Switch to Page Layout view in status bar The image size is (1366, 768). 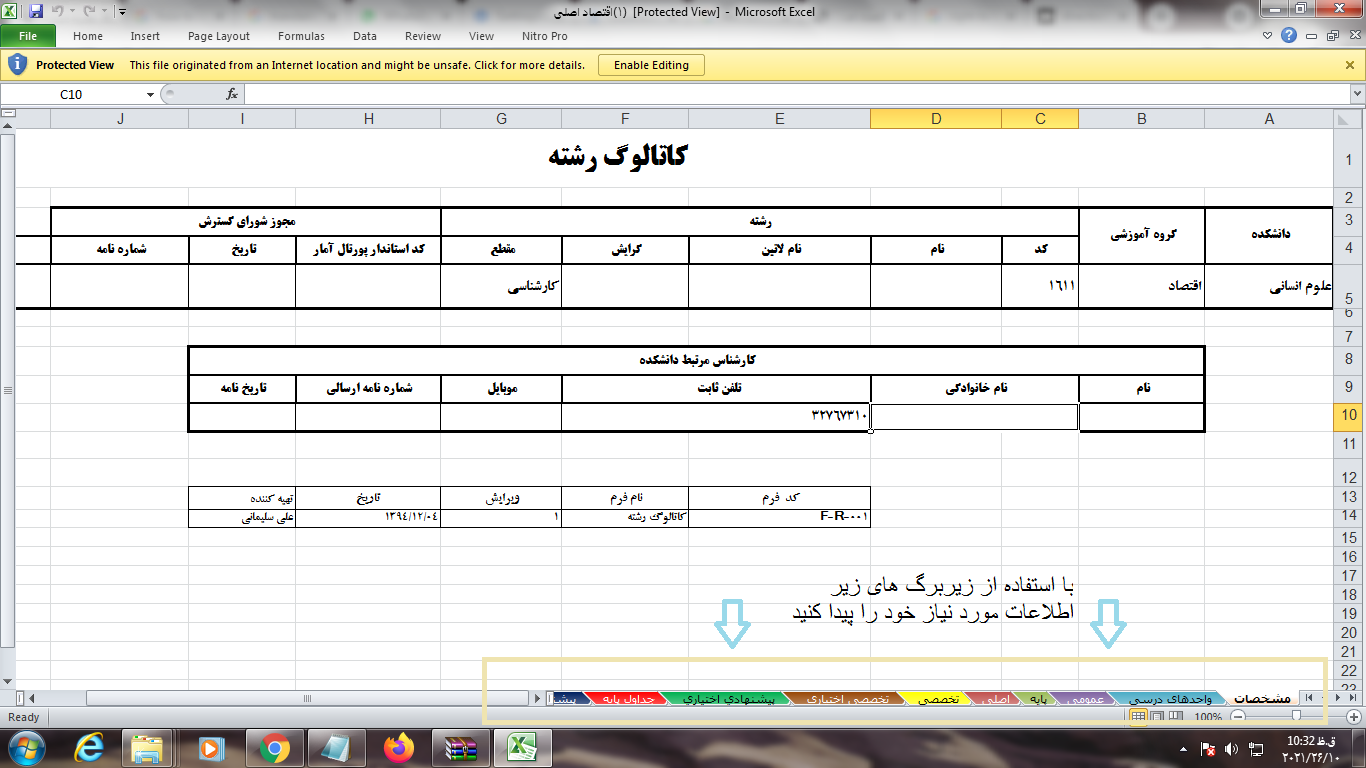point(1156,717)
